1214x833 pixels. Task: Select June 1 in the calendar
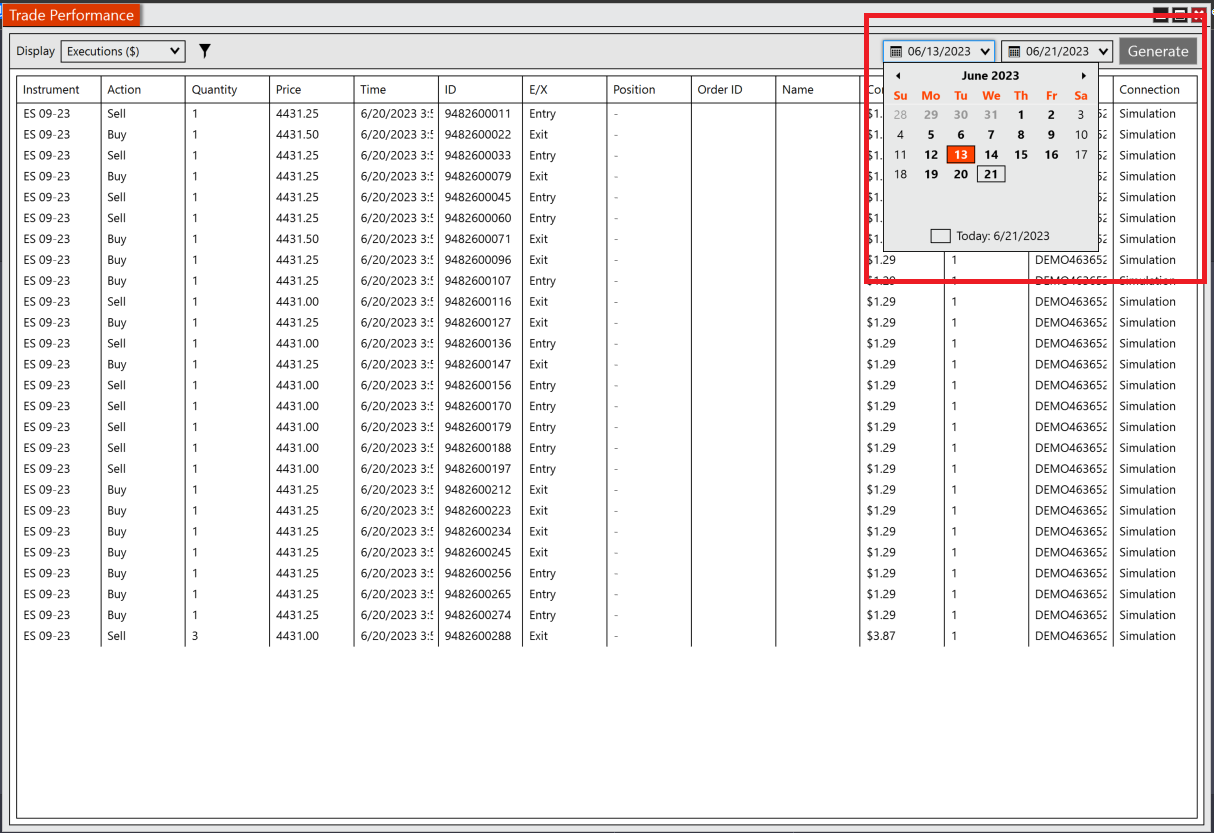point(1020,114)
